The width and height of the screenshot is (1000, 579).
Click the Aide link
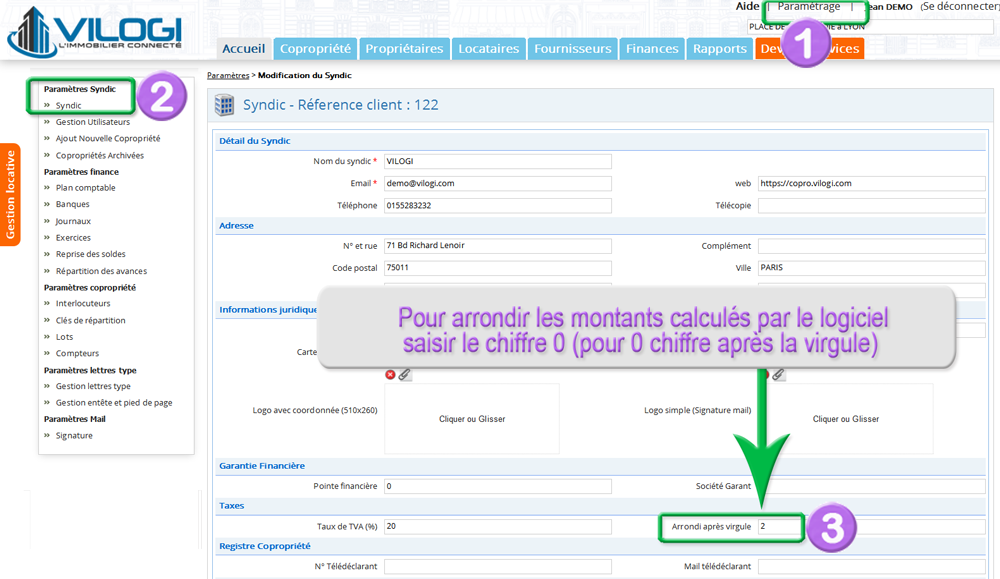[747, 6]
